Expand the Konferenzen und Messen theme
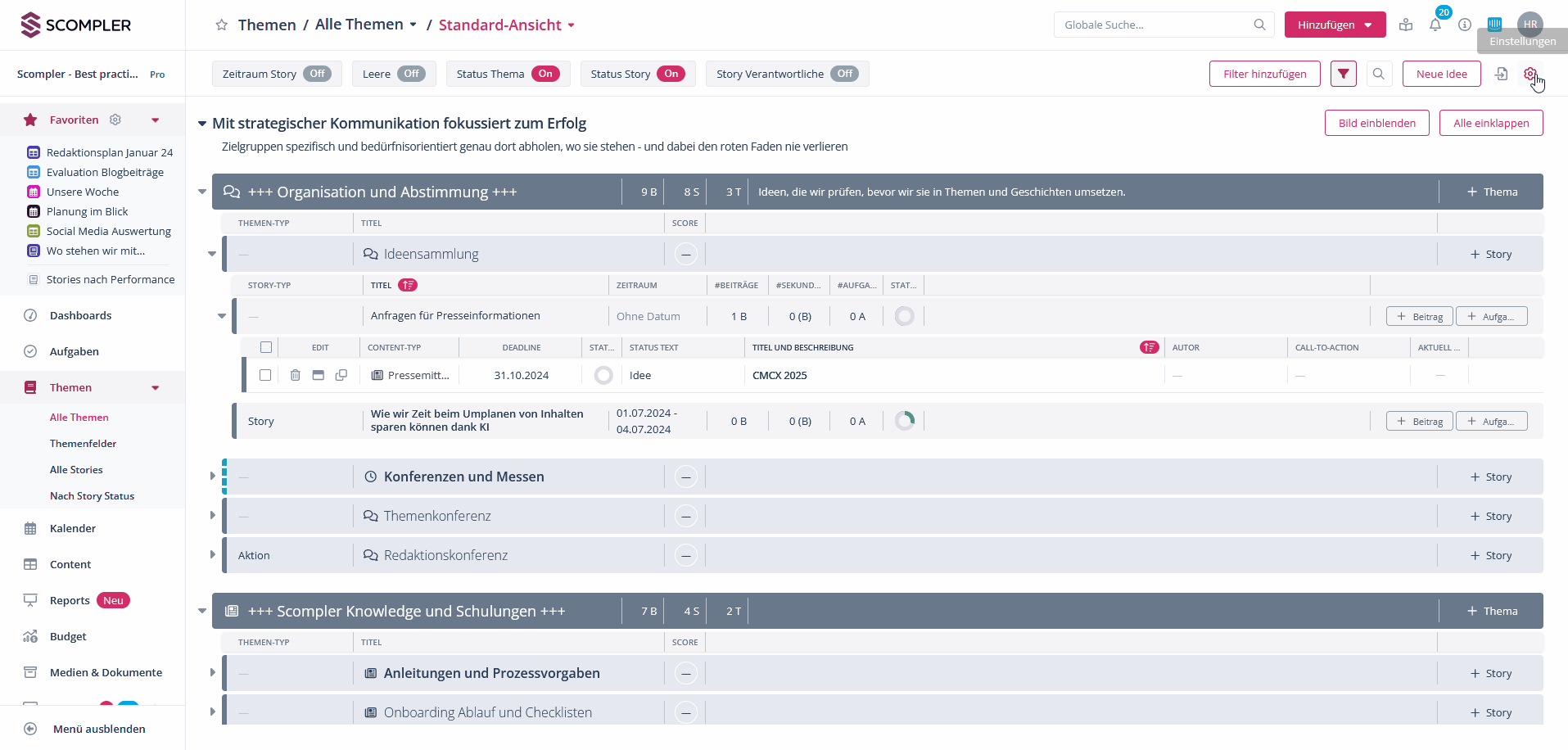 (x=213, y=476)
